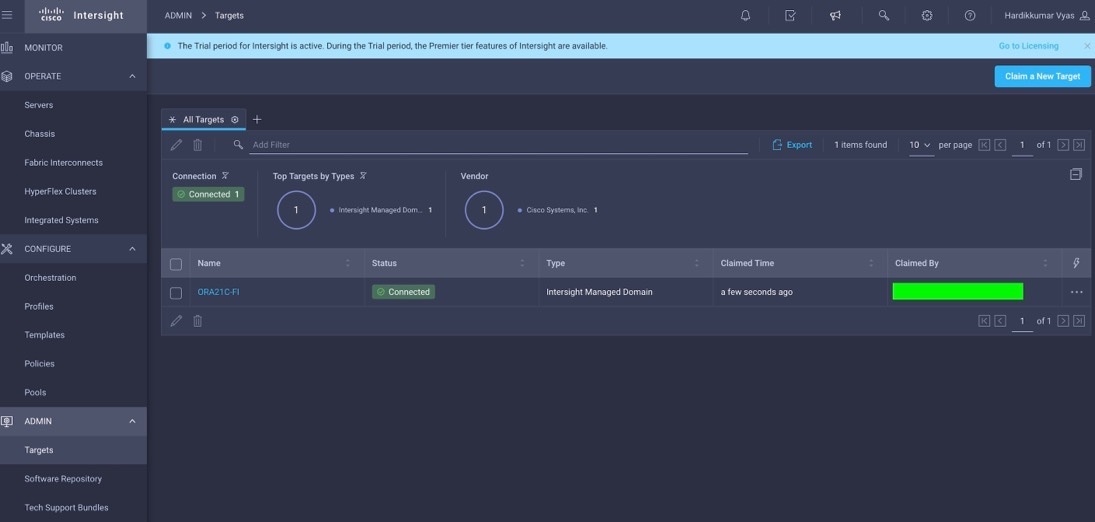Click the ADMIN breadcrumb link

point(178,15)
